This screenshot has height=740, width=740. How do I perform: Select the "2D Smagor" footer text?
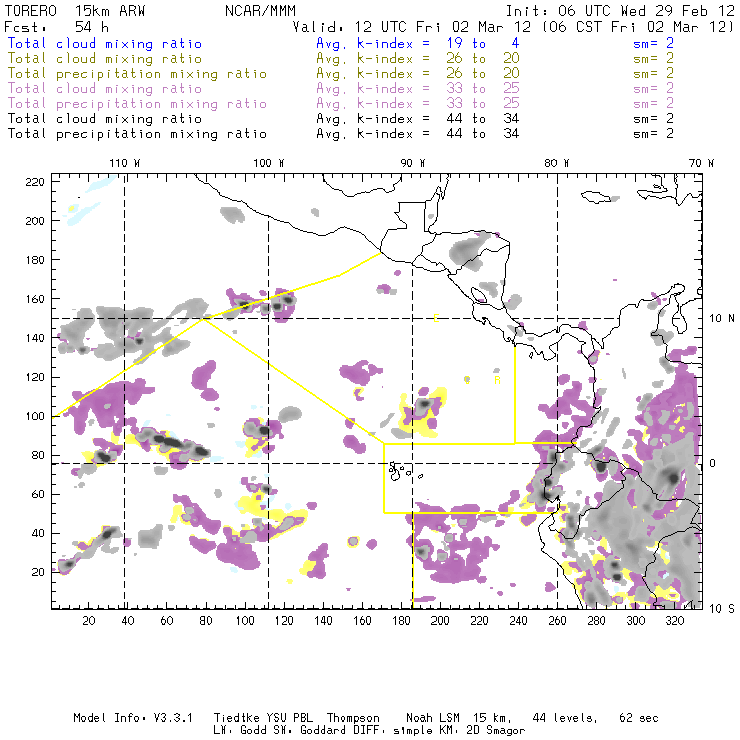point(495,731)
